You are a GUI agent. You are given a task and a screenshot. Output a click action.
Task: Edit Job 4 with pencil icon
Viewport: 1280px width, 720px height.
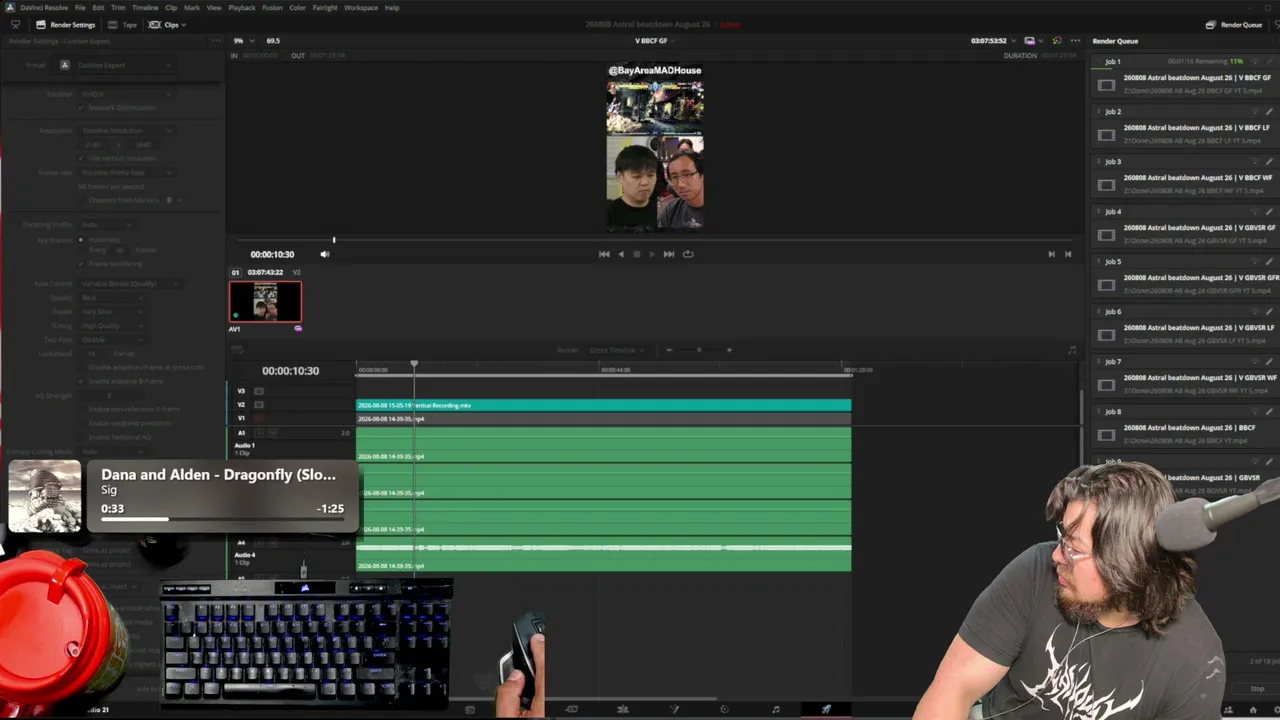coord(1269,212)
